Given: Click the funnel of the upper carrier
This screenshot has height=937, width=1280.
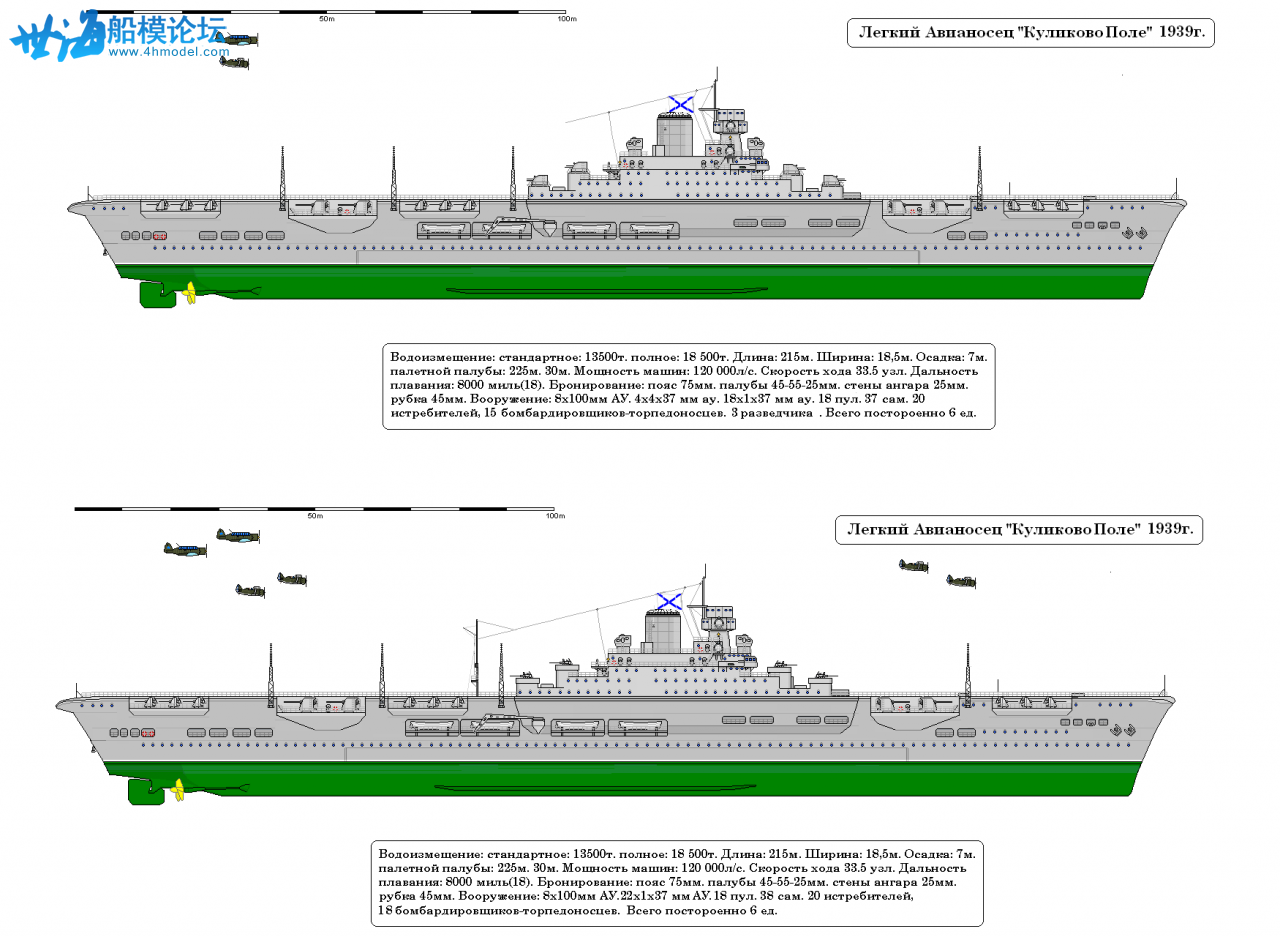Looking at the screenshot, I should pos(675,135).
